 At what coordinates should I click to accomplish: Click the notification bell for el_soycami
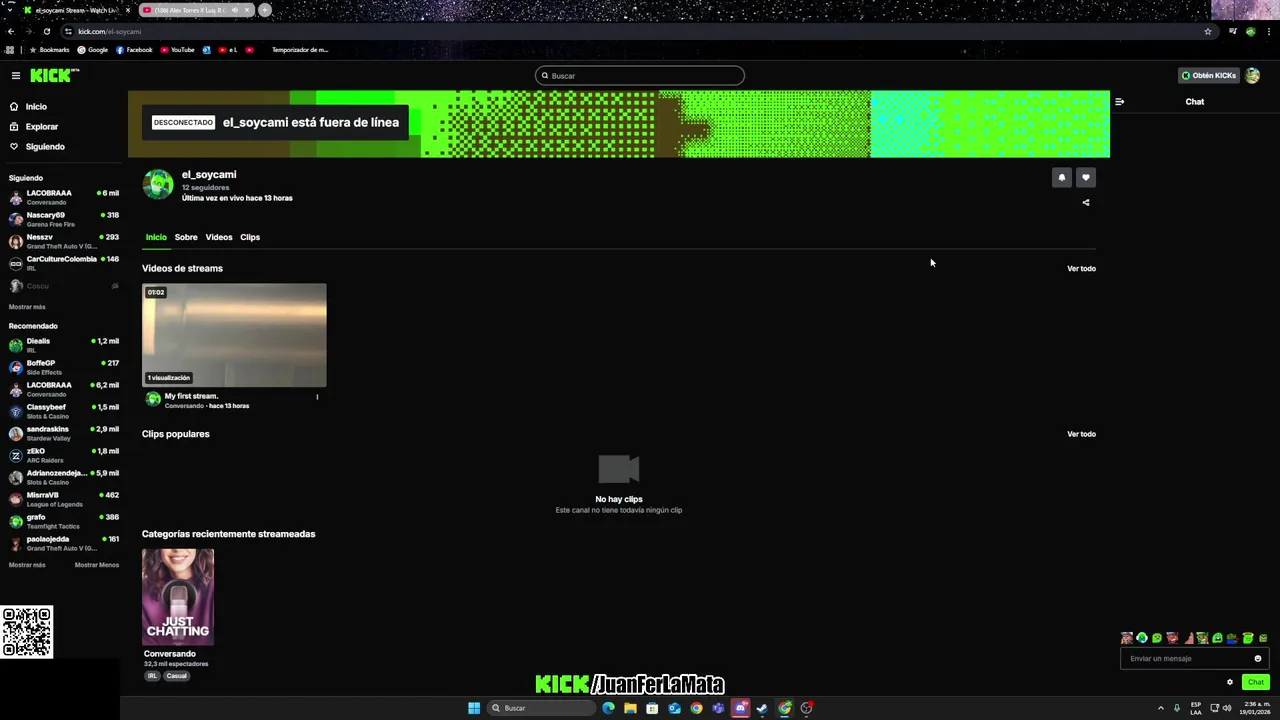point(1062,178)
